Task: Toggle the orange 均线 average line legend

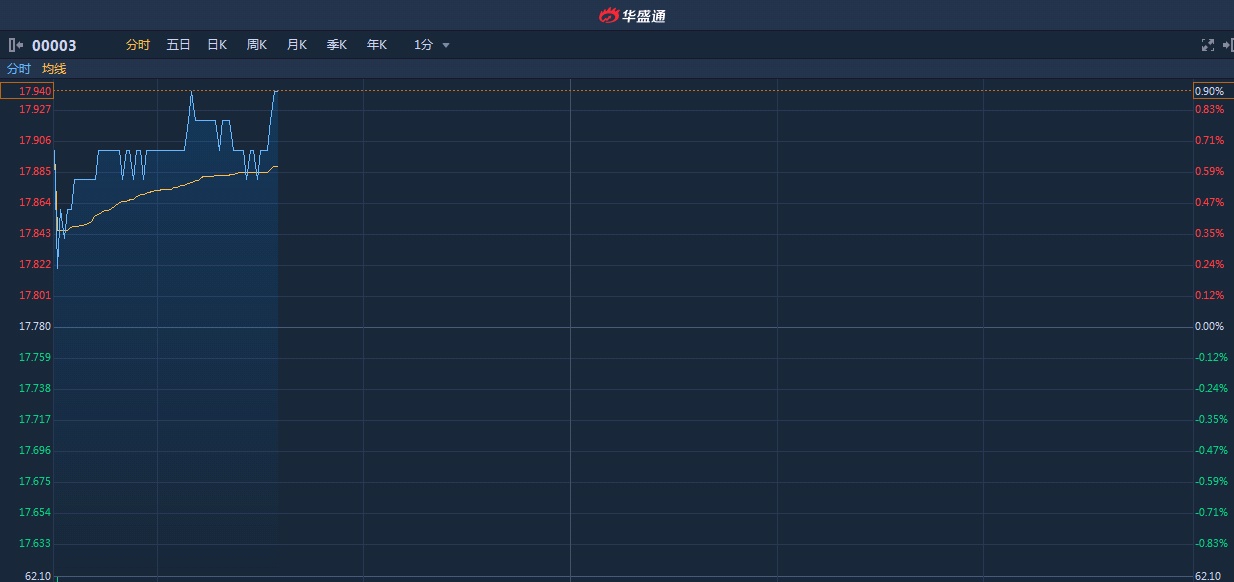Action: point(54,69)
